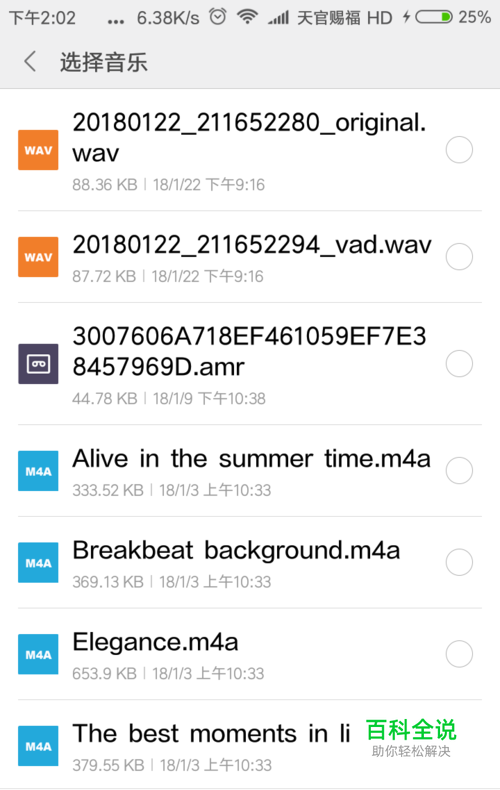The width and height of the screenshot is (500, 790).
Task: Click WAV icon of 20180122_211652294_vad.wav
Action: tap(38, 257)
